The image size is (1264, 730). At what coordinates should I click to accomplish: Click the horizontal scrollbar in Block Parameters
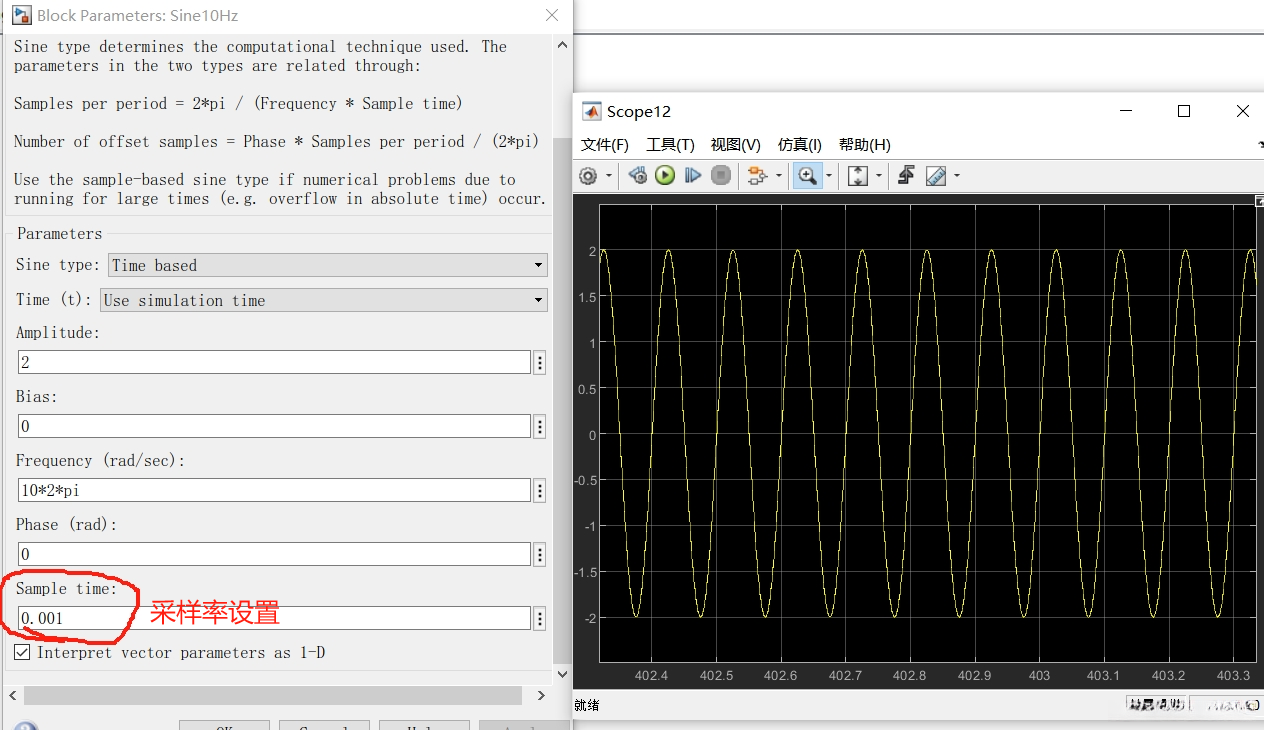coord(272,695)
